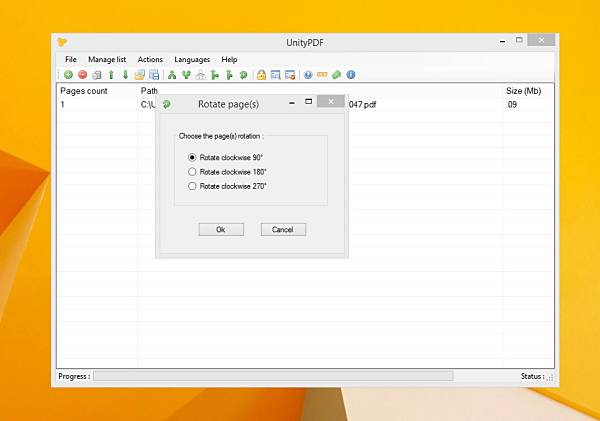This screenshot has width=600, height=421.
Task: Open the Actions menu
Action: pos(150,59)
